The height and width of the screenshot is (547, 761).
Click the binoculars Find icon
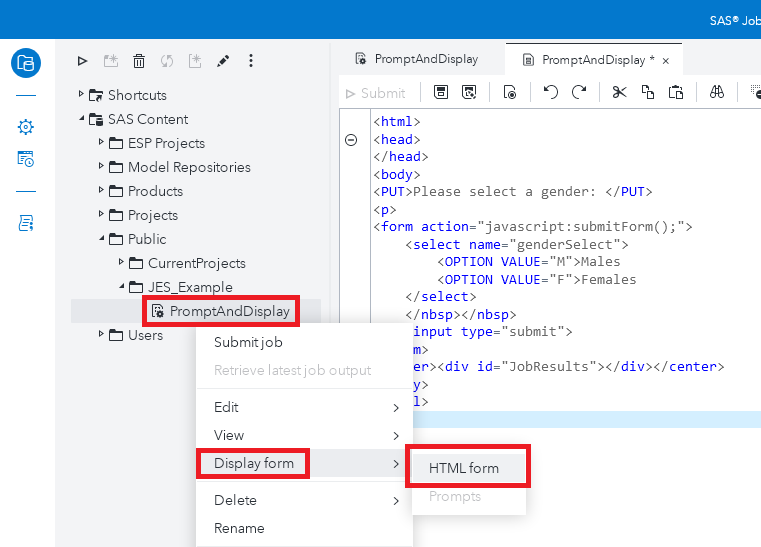pos(717,93)
